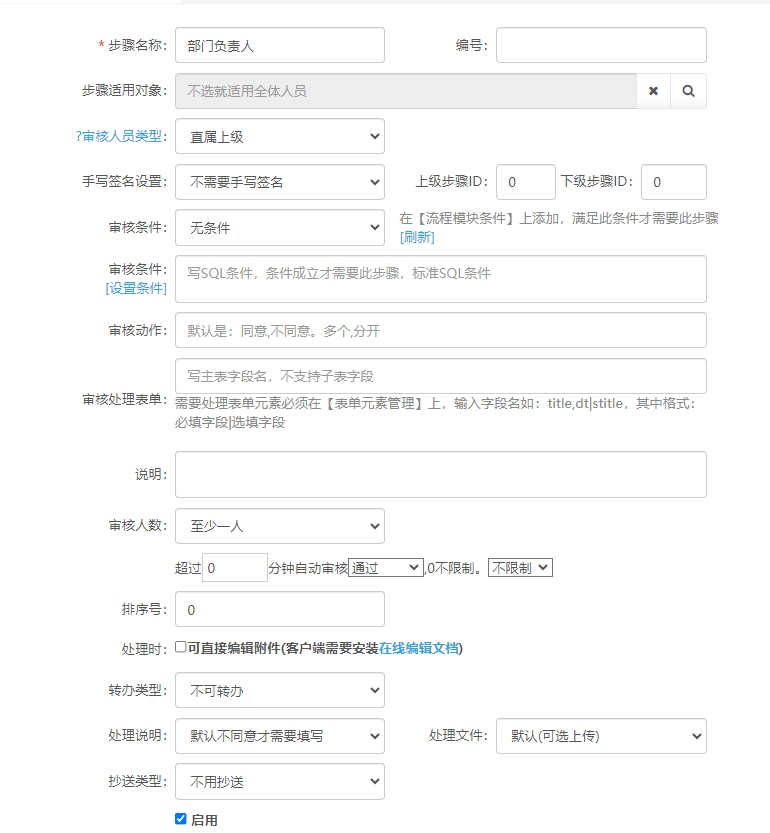Open the search icon for 步骤适用对象
The height and width of the screenshot is (833, 770).
(688, 91)
